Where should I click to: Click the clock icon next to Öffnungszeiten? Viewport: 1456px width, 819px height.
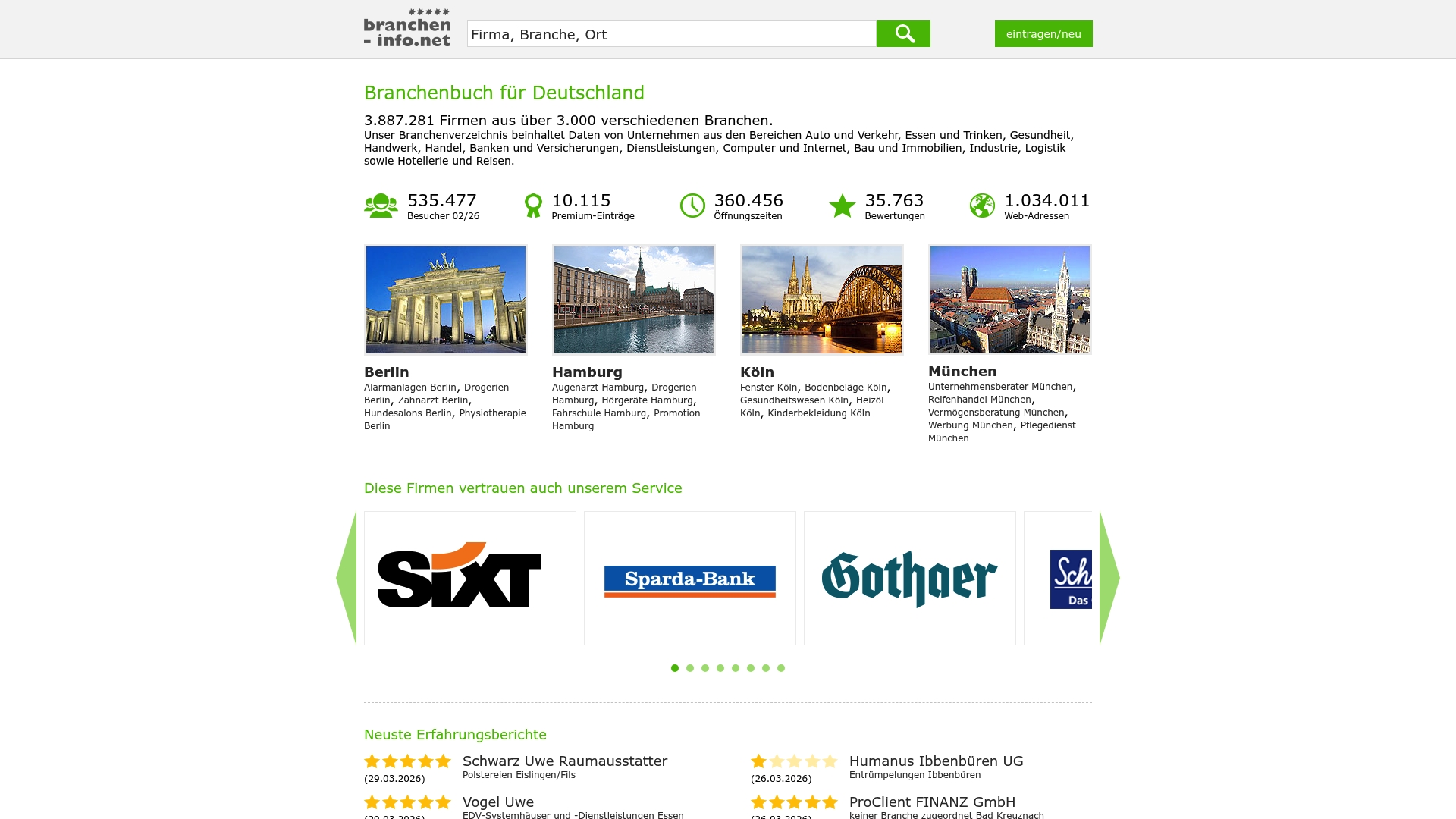click(692, 204)
